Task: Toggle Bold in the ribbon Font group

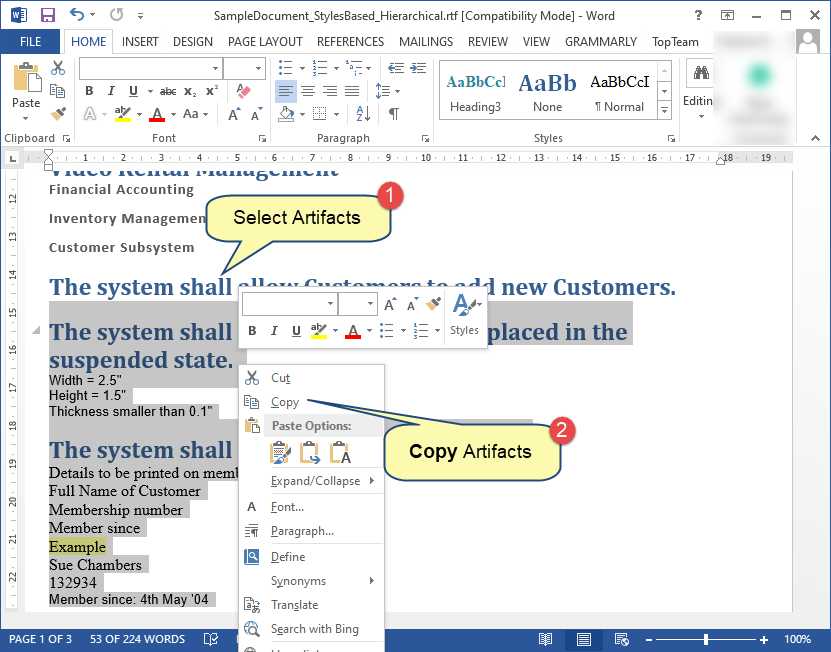Action: [x=89, y=91]
